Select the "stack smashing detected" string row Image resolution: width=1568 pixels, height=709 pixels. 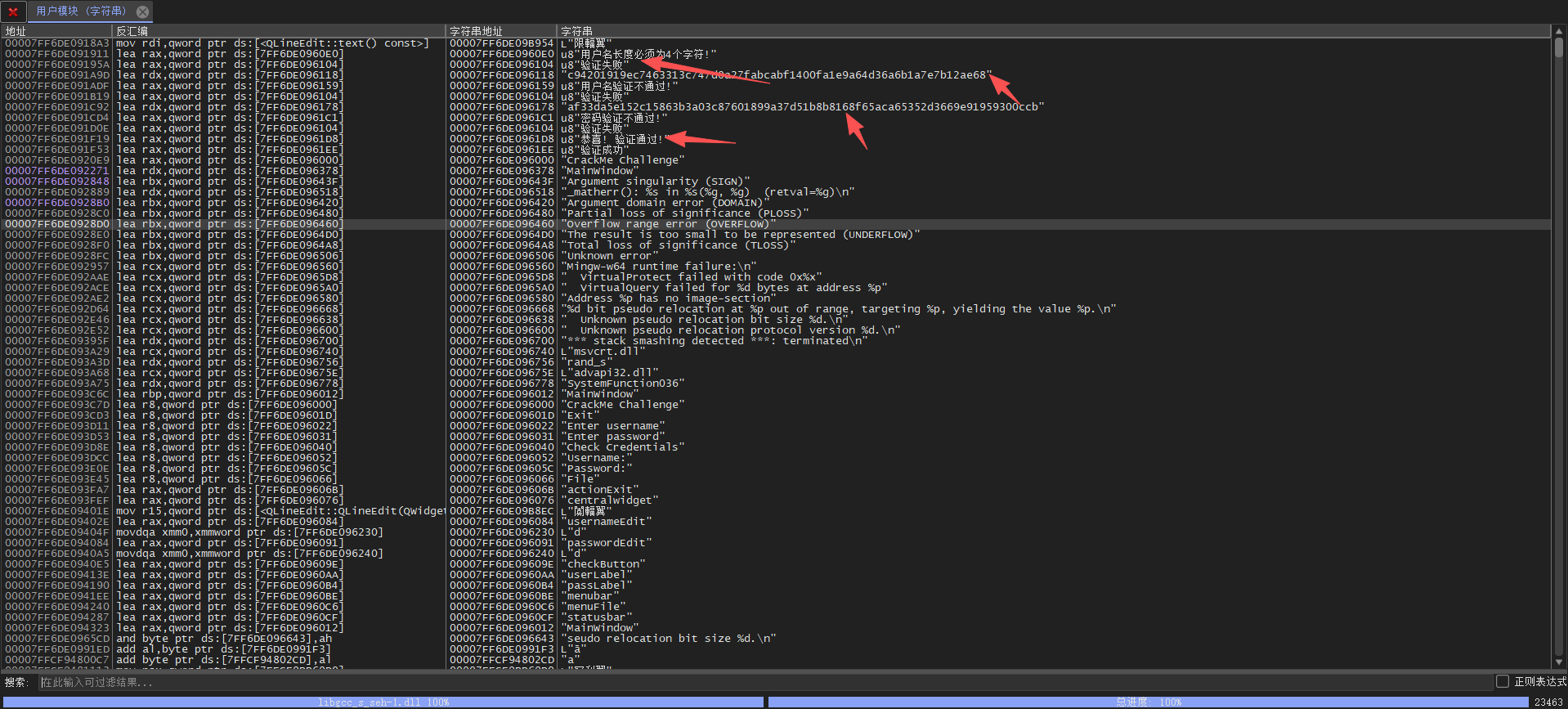click(x=713, y=341)
